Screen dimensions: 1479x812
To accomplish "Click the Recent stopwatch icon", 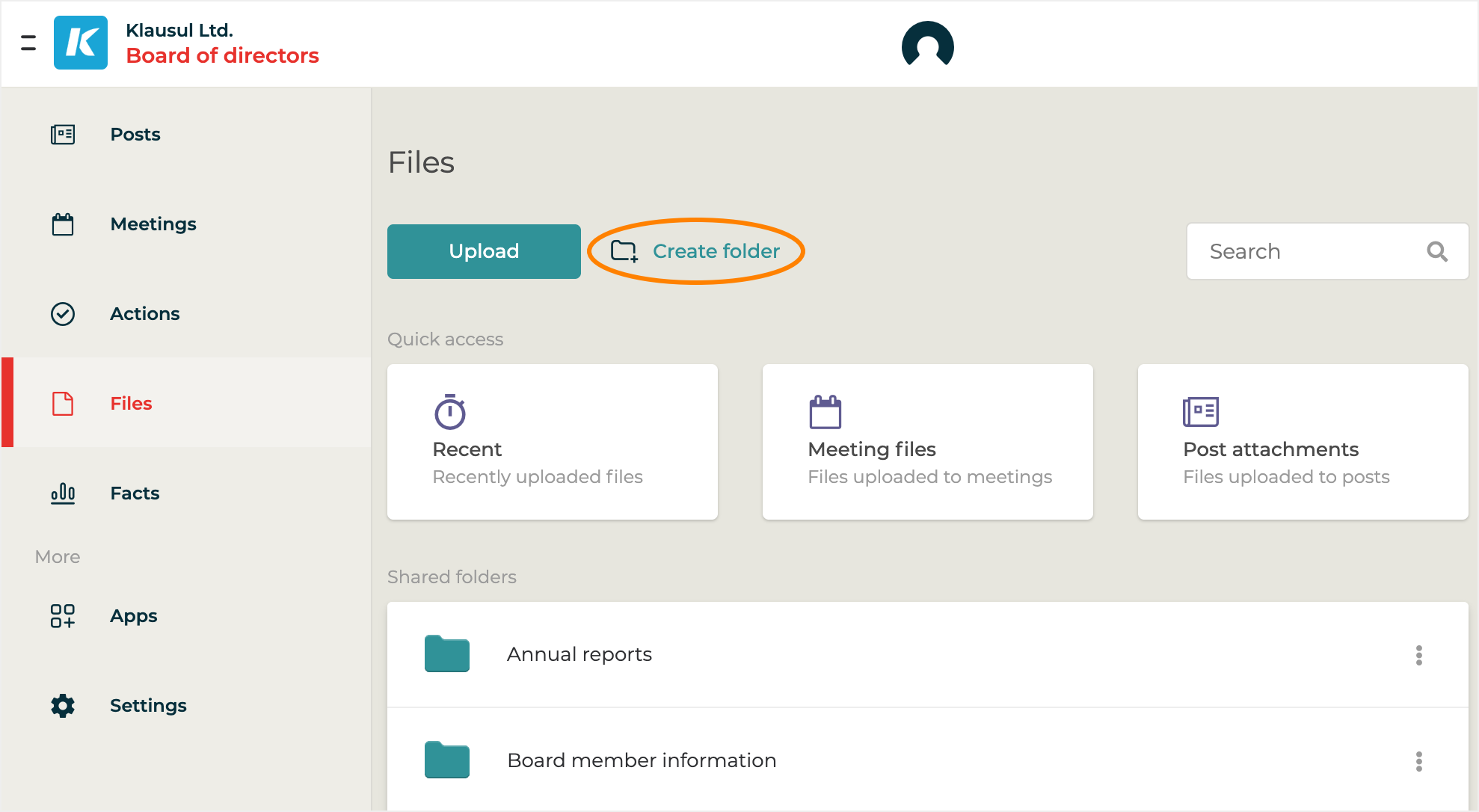I will 450,412.
